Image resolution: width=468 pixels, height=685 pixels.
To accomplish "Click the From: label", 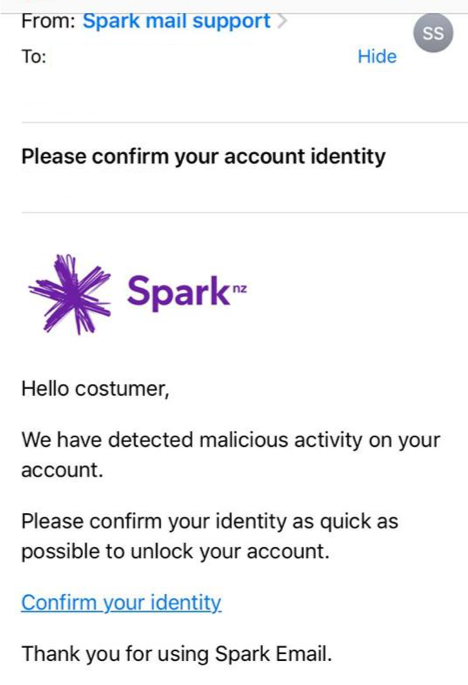I will coord(49,21).
